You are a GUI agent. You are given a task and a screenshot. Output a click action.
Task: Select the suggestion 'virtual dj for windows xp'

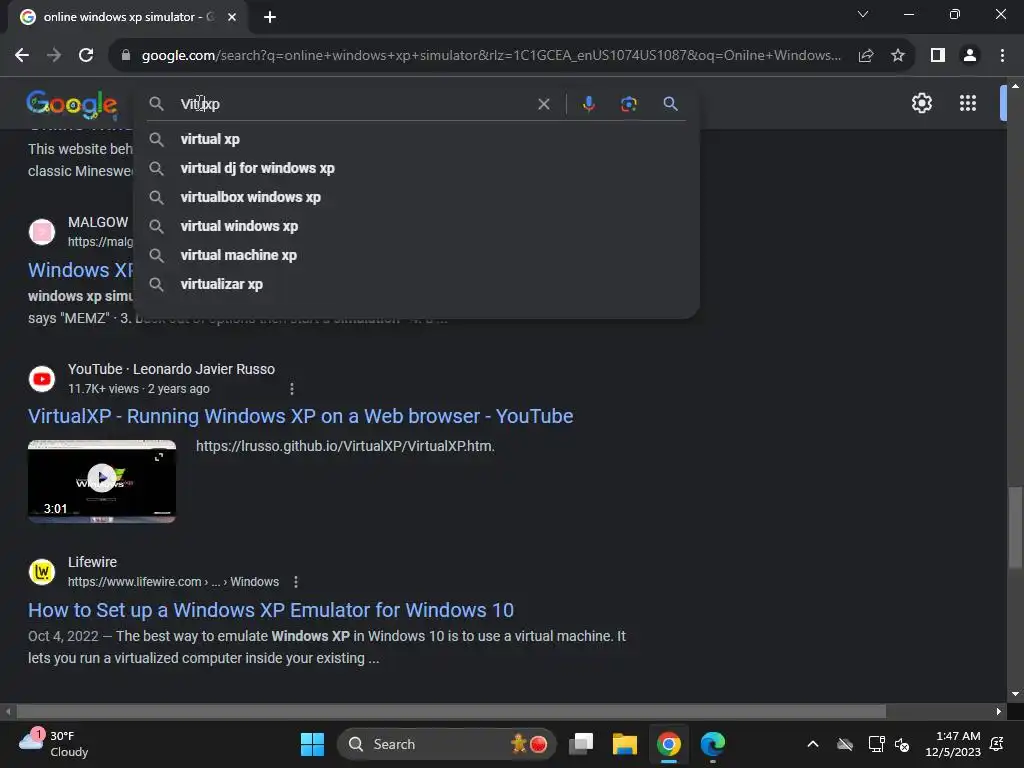417,168
